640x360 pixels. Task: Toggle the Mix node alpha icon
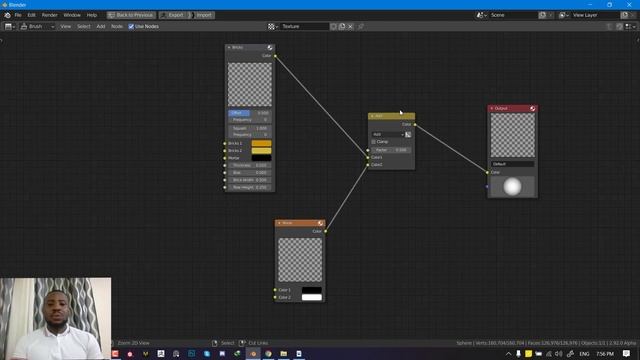coord(408,134)
